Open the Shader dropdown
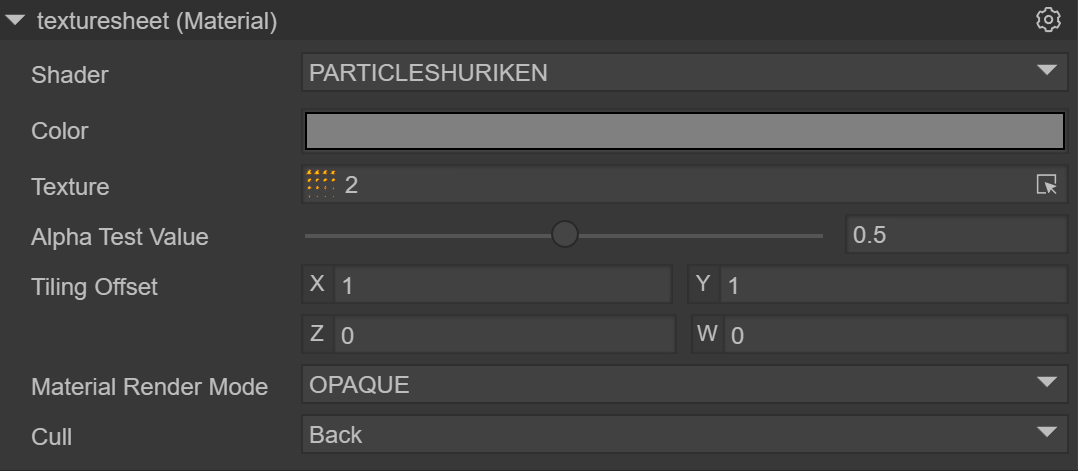This screenshot has height=471, width=1078. [x=684, y=72]
